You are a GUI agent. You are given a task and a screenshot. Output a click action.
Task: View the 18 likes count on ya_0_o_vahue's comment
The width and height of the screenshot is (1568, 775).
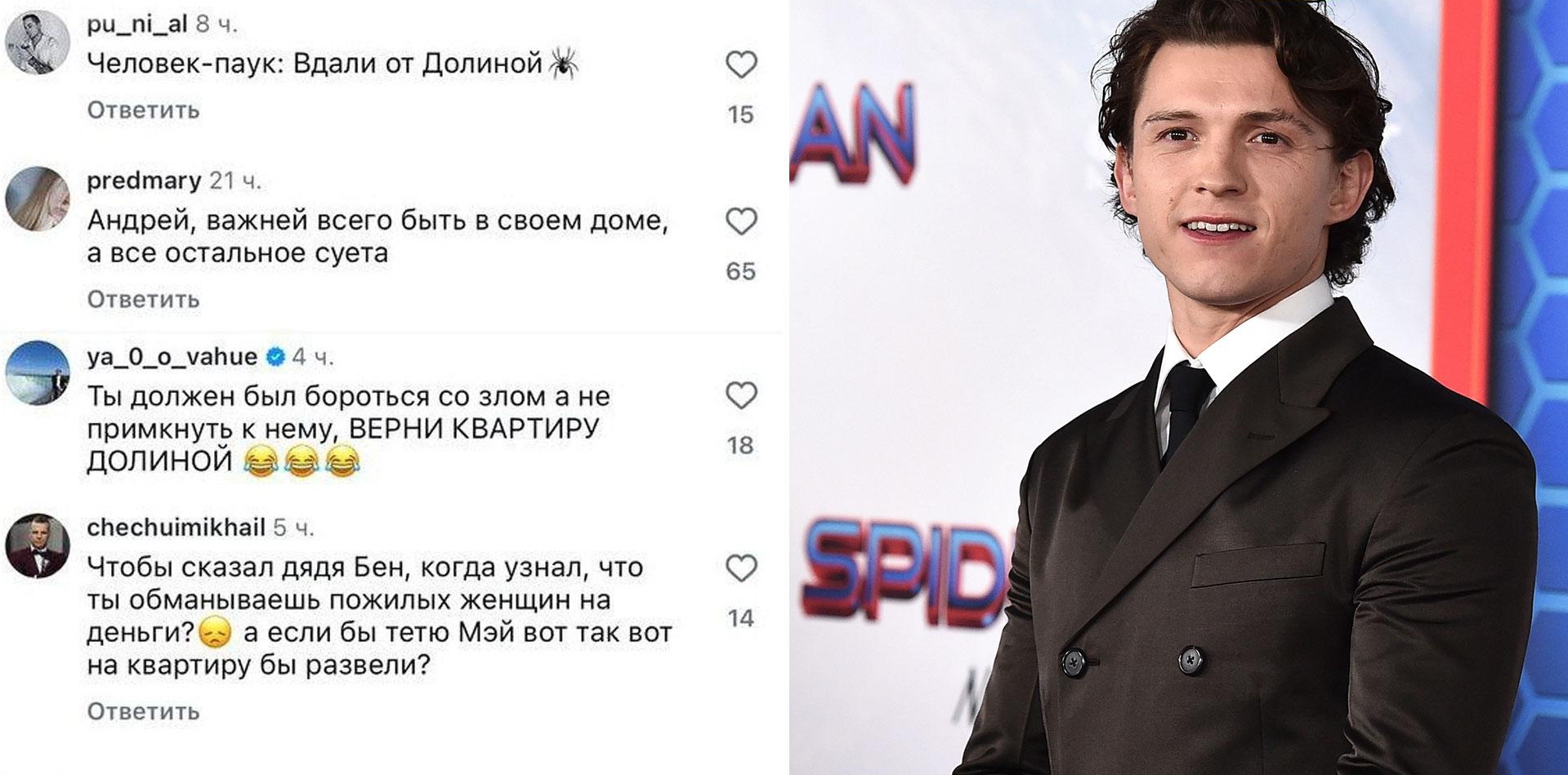pyautogui.click(x=741, y=445)
